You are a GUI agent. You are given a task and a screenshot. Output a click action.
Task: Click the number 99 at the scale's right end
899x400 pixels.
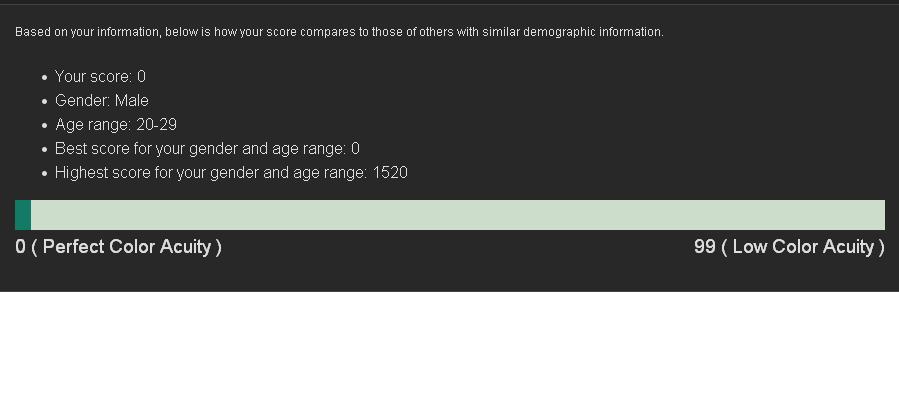[x=705, y=247]
